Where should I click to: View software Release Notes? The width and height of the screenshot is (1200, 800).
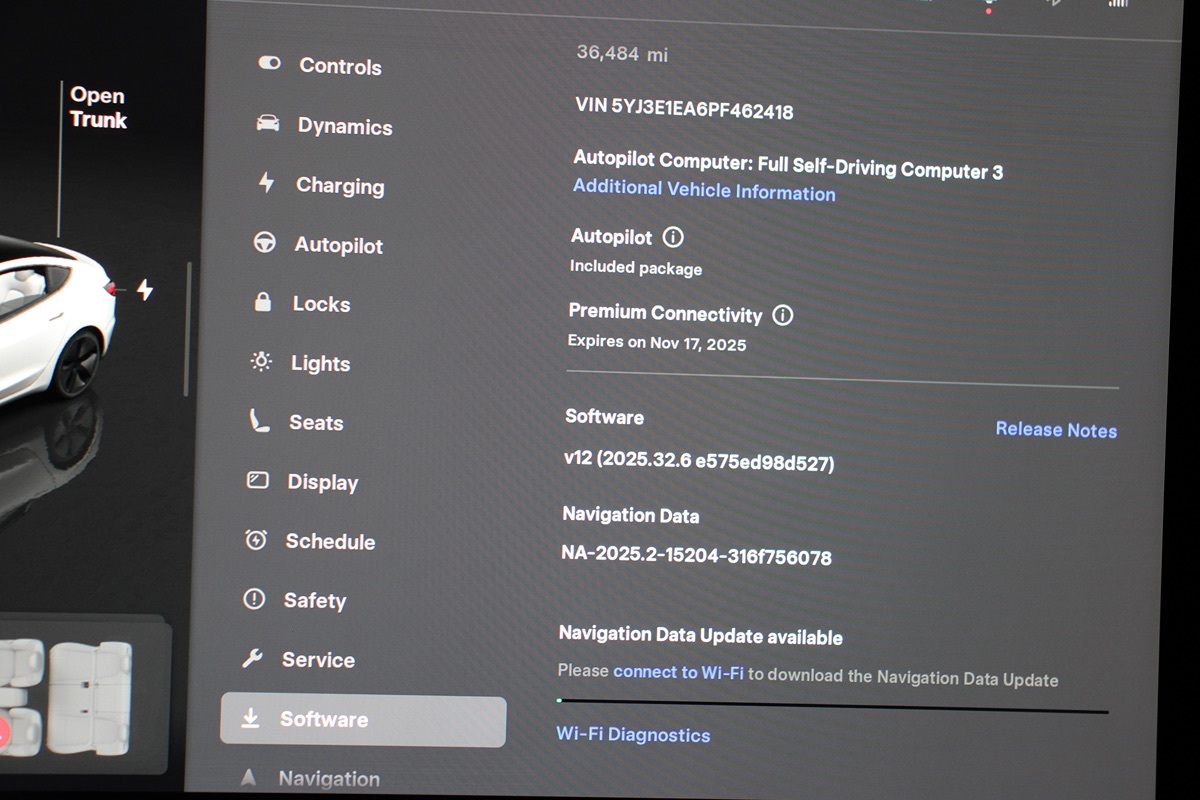pos(1056,430)
